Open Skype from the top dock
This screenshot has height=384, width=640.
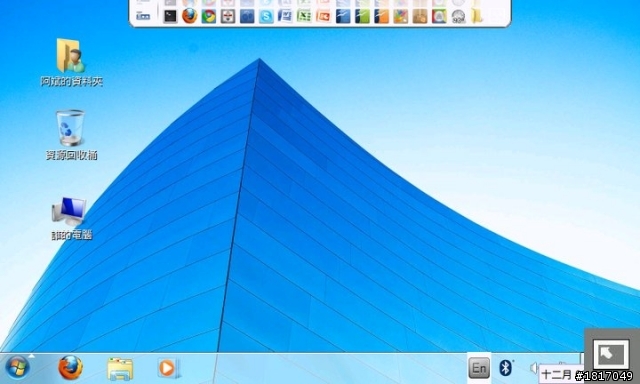click(266, 16)
